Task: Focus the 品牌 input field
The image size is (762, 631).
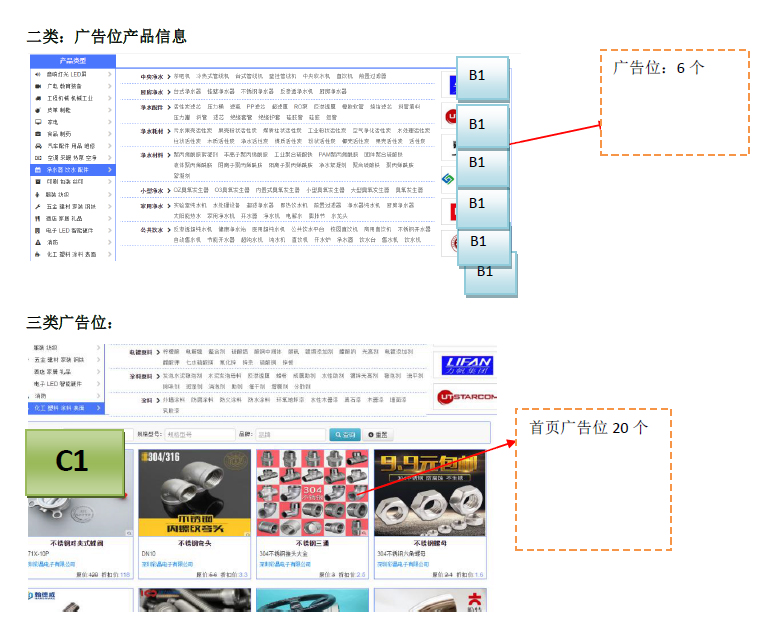Action: point(290,435)
